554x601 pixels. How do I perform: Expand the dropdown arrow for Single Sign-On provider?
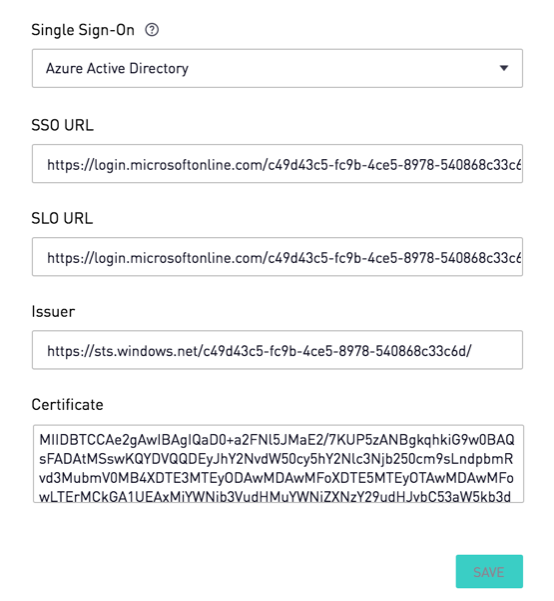click(504, 68)
